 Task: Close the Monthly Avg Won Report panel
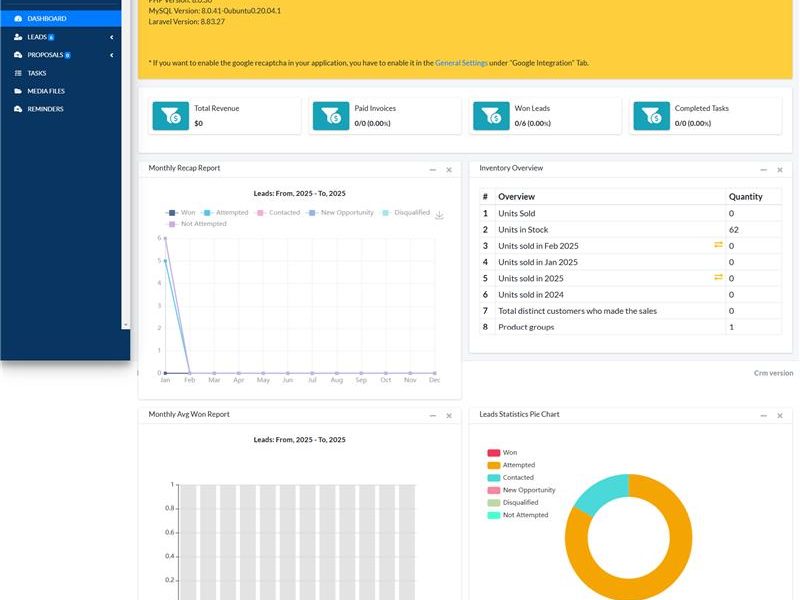[x=449, y=416]
